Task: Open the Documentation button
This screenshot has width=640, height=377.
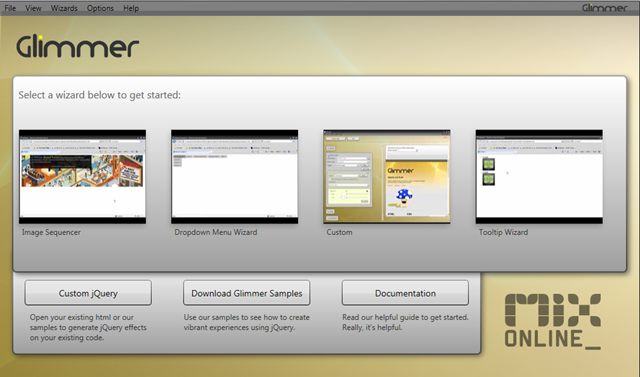Action: (405, 293)
